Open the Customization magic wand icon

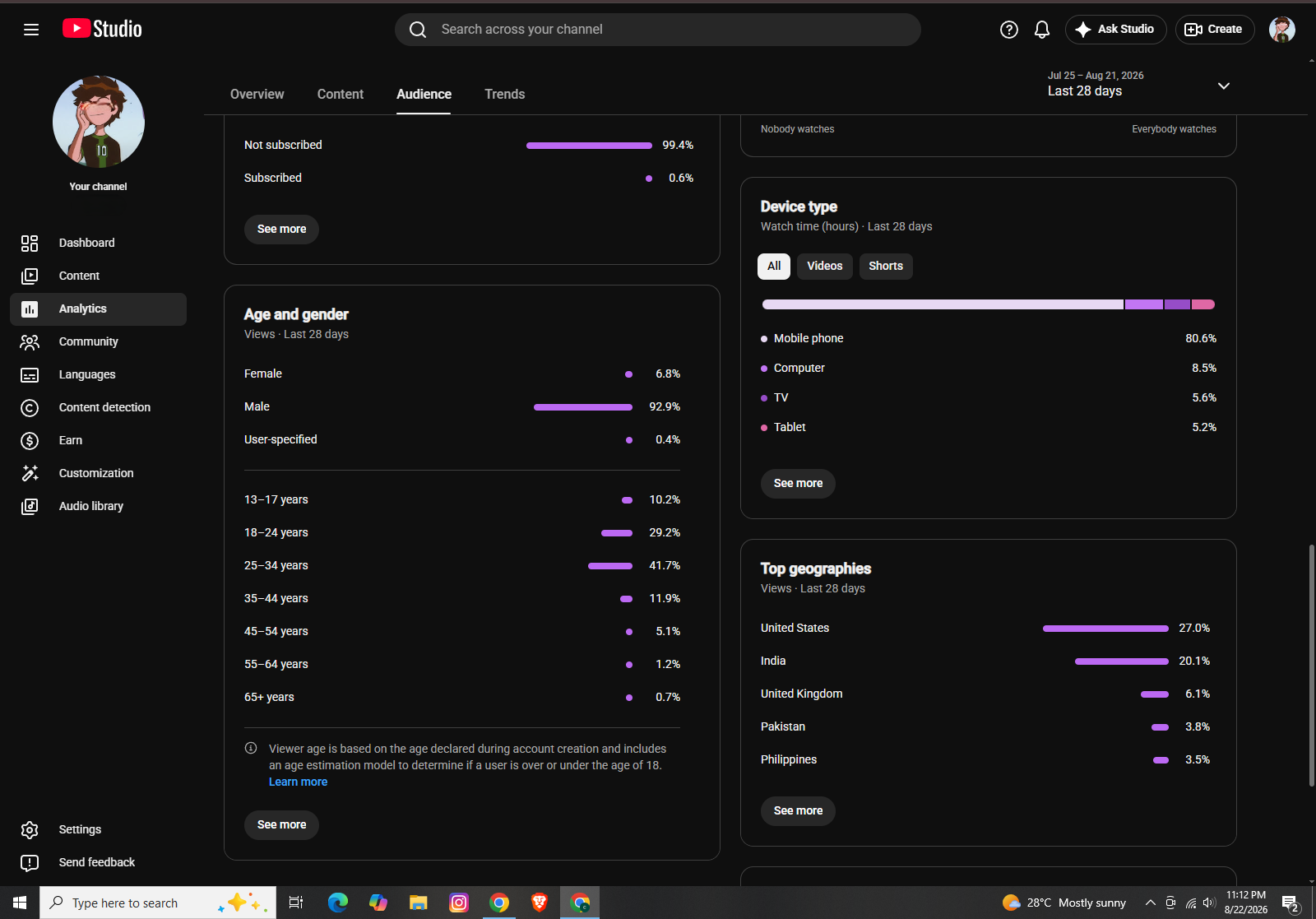[x=30, y=473]
